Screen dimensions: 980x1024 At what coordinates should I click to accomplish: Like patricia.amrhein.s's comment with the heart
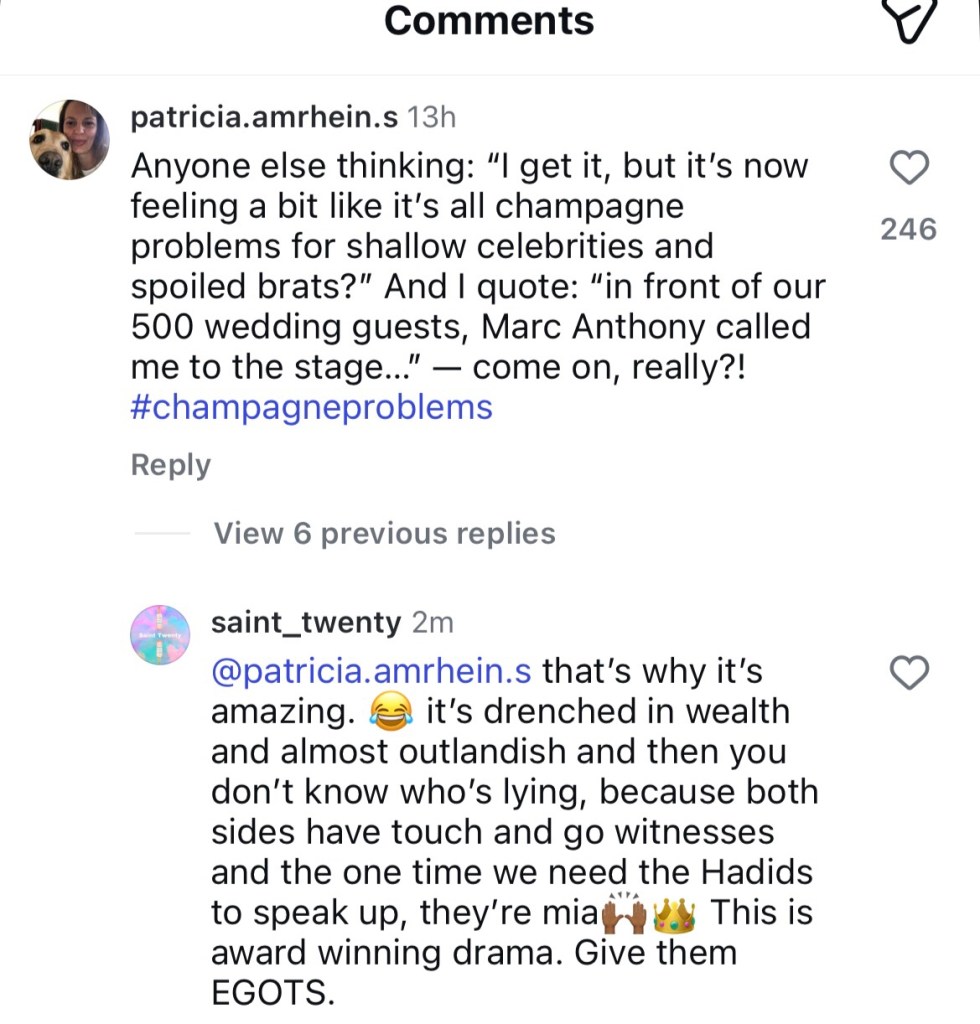coord(909,168)
